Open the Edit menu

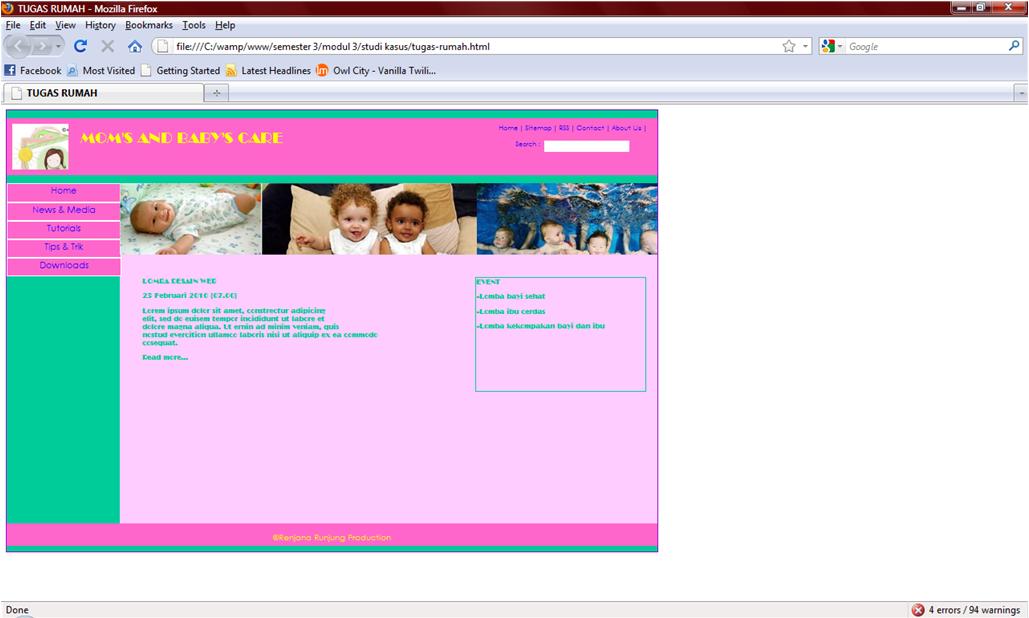(x=37, y=25)
